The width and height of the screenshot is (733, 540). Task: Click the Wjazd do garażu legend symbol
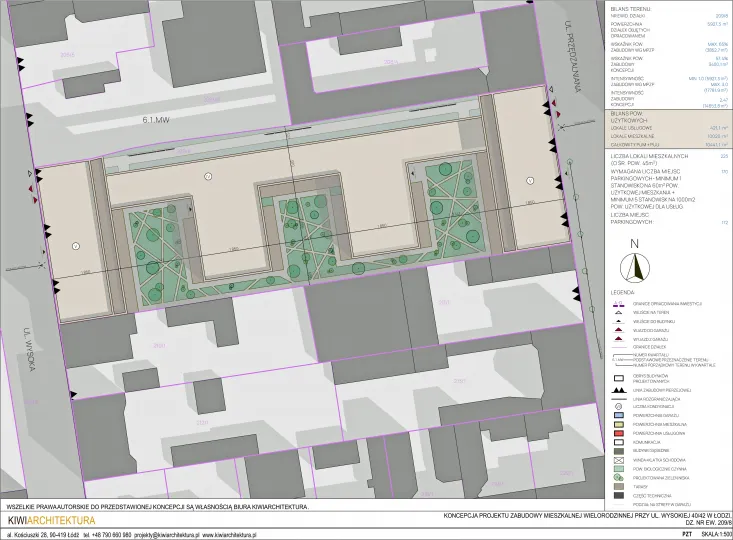618,331
